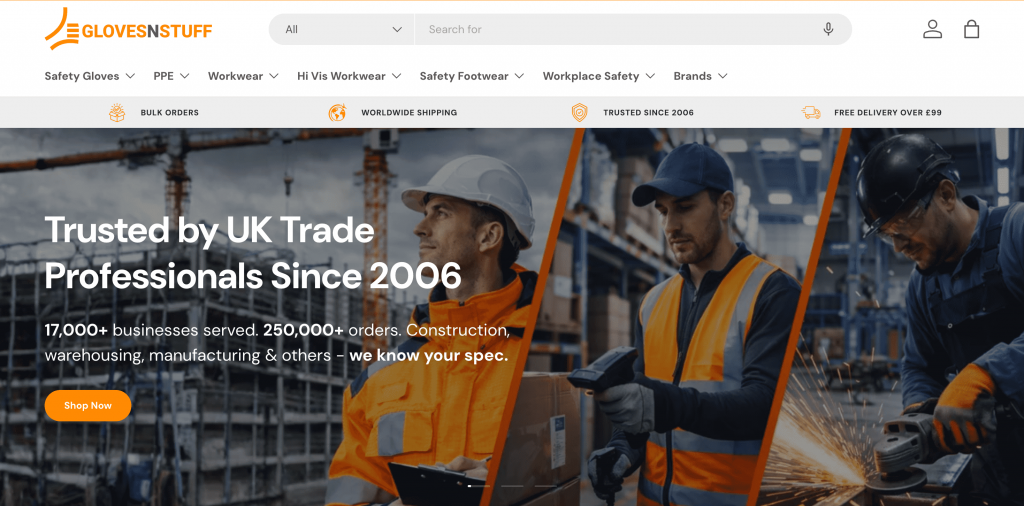The image size is (1024, 506).
Task: Open the Safety Footwear menu item
Action: (472, 76)
